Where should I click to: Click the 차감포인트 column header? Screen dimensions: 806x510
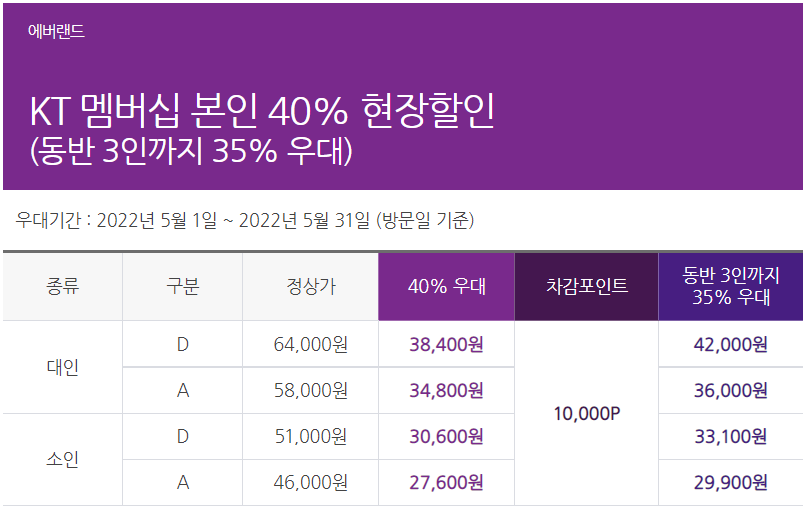587,286
